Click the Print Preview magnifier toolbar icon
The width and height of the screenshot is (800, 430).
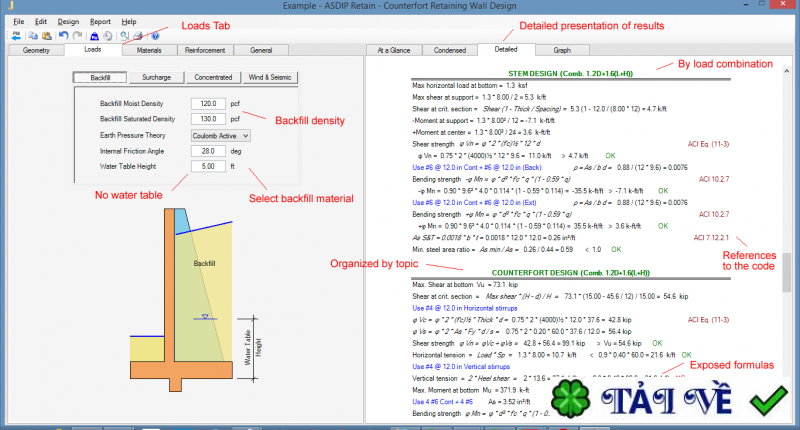click(124, 36)
